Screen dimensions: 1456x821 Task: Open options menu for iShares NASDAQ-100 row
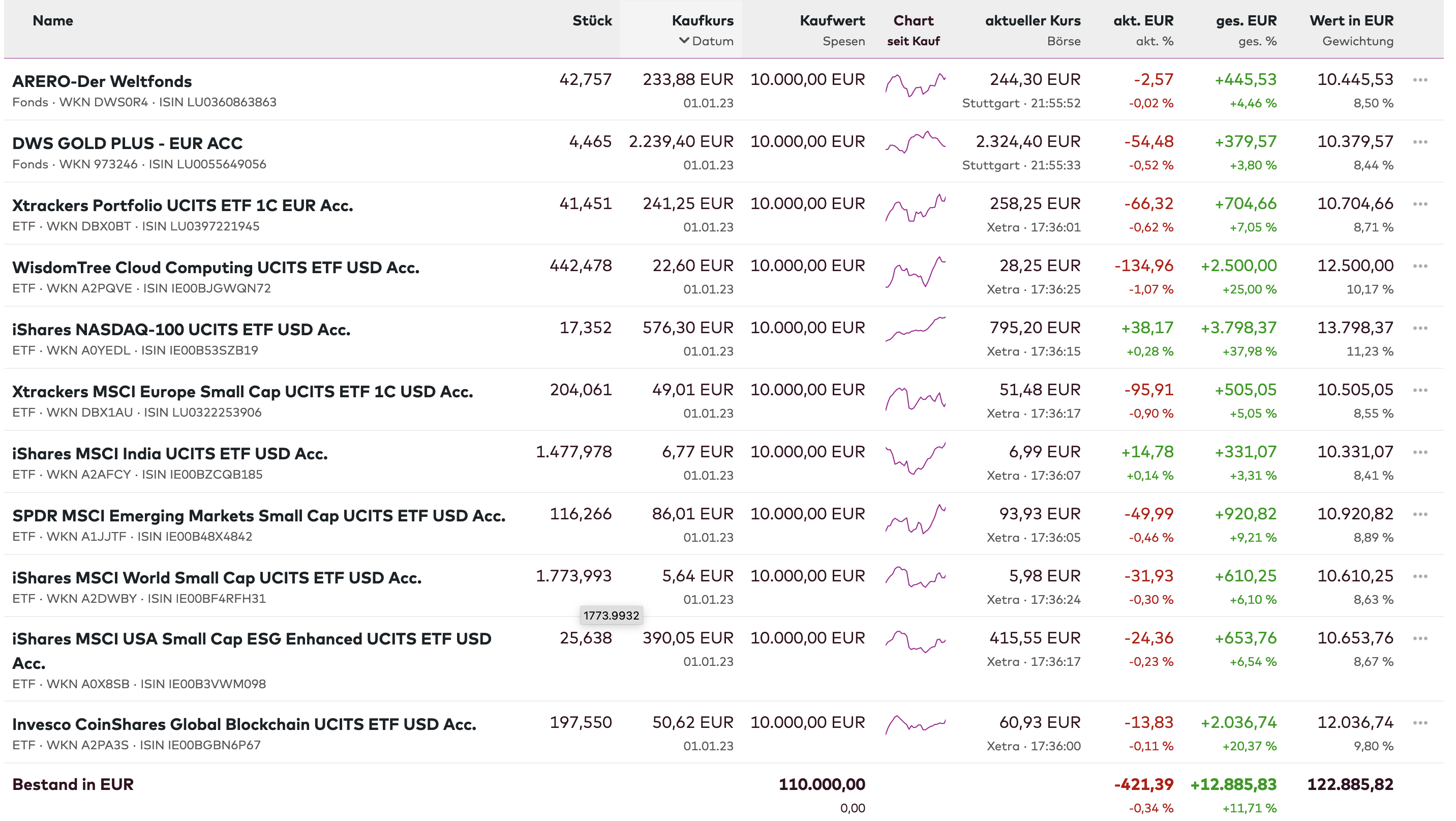1420,329
